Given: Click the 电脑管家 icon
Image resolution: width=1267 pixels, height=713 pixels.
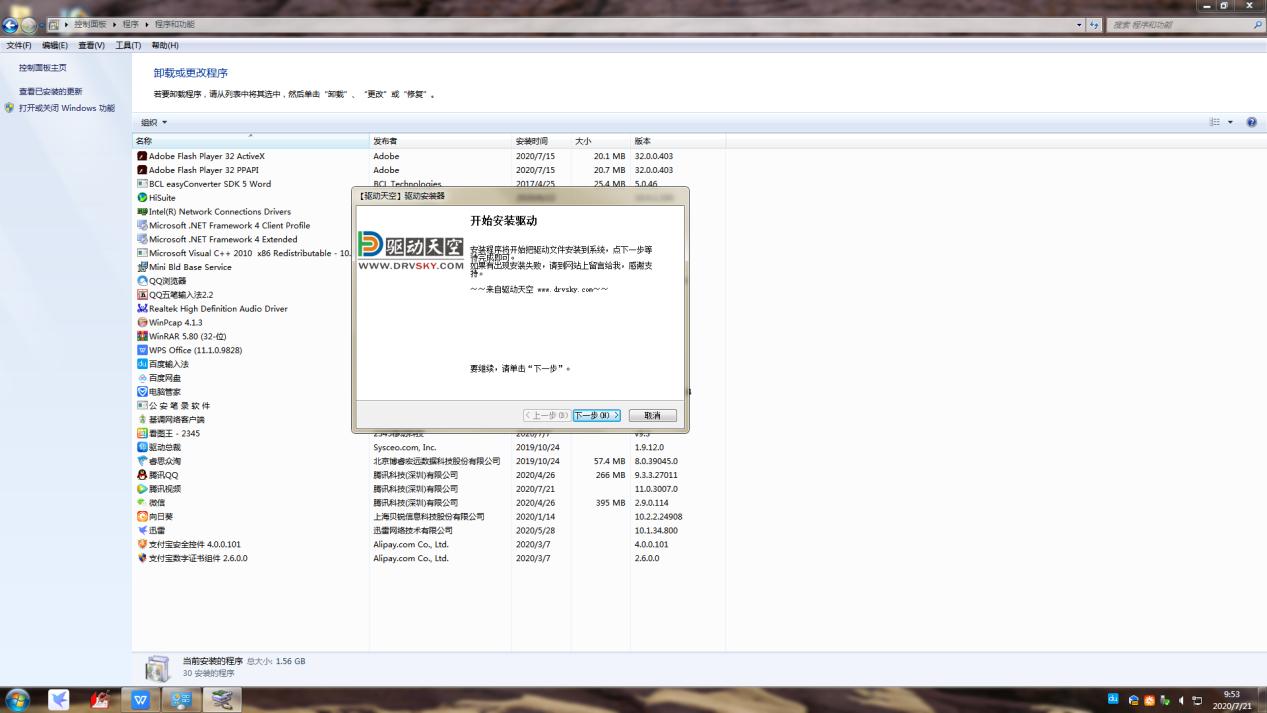Looking at the screenshot, I should pos(142,392).
